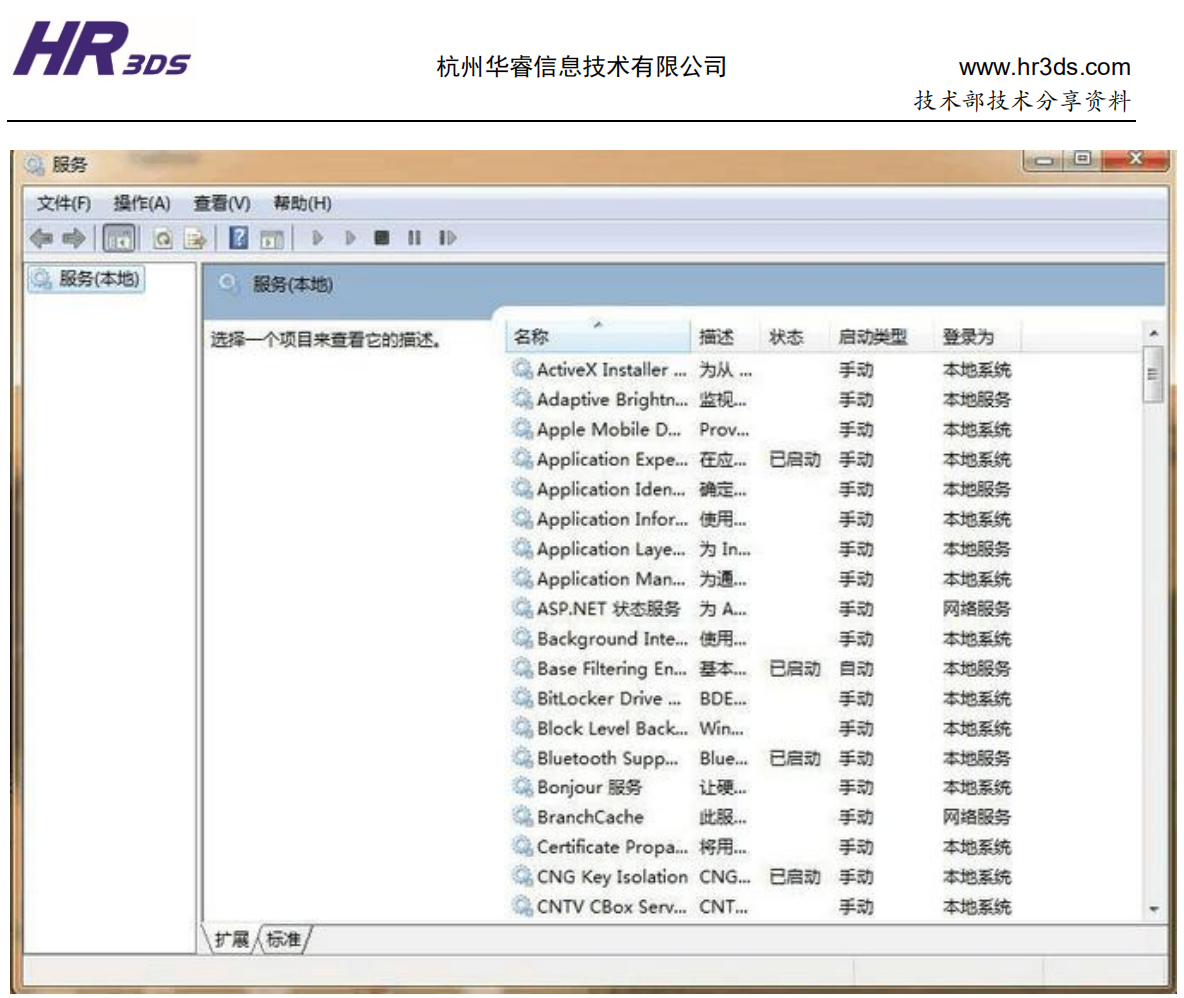Switch to the 标准 tab
The width and height of the screenshot is (1184, 998).
(x=284, y=939)
